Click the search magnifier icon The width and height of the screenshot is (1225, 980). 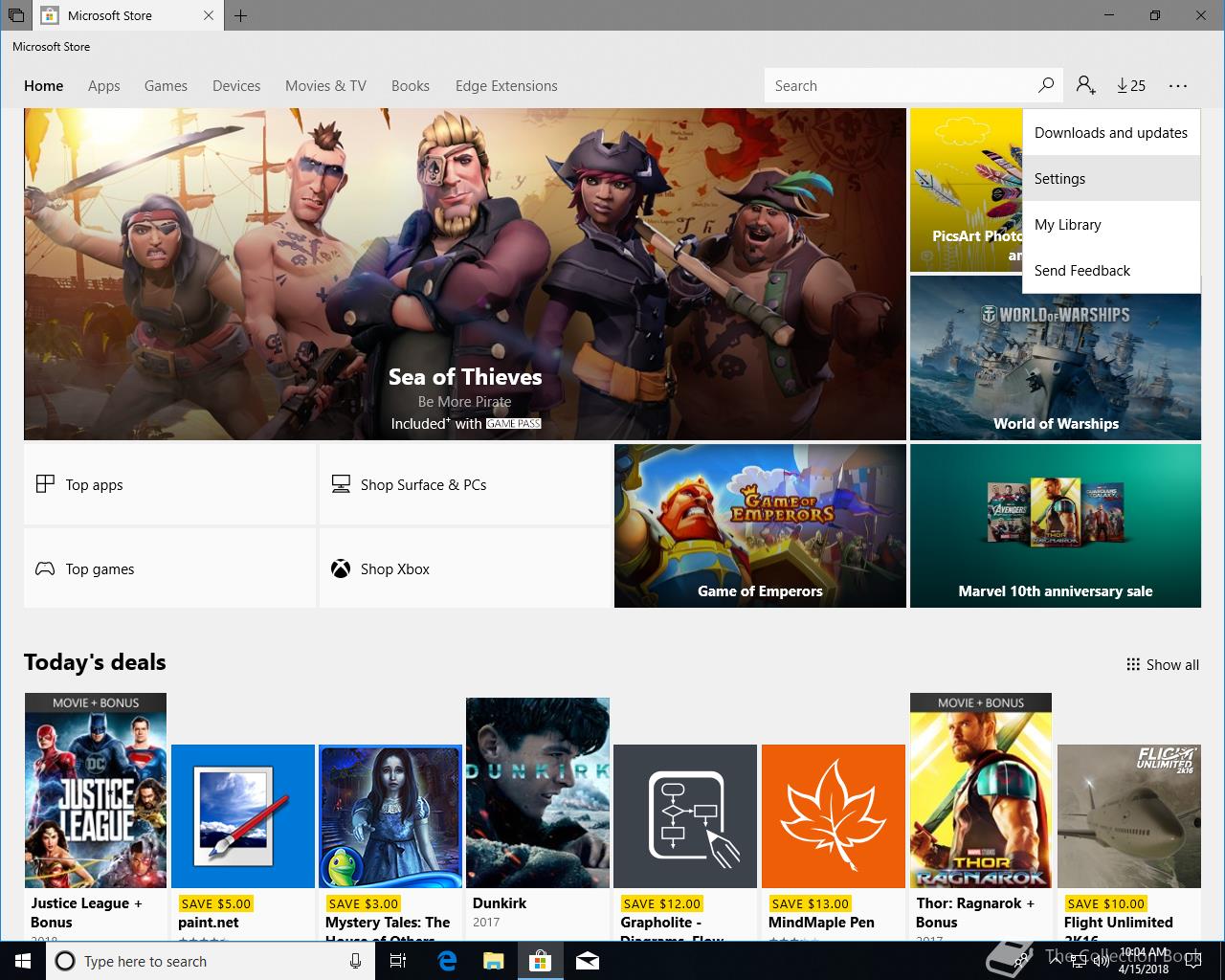1046,85
